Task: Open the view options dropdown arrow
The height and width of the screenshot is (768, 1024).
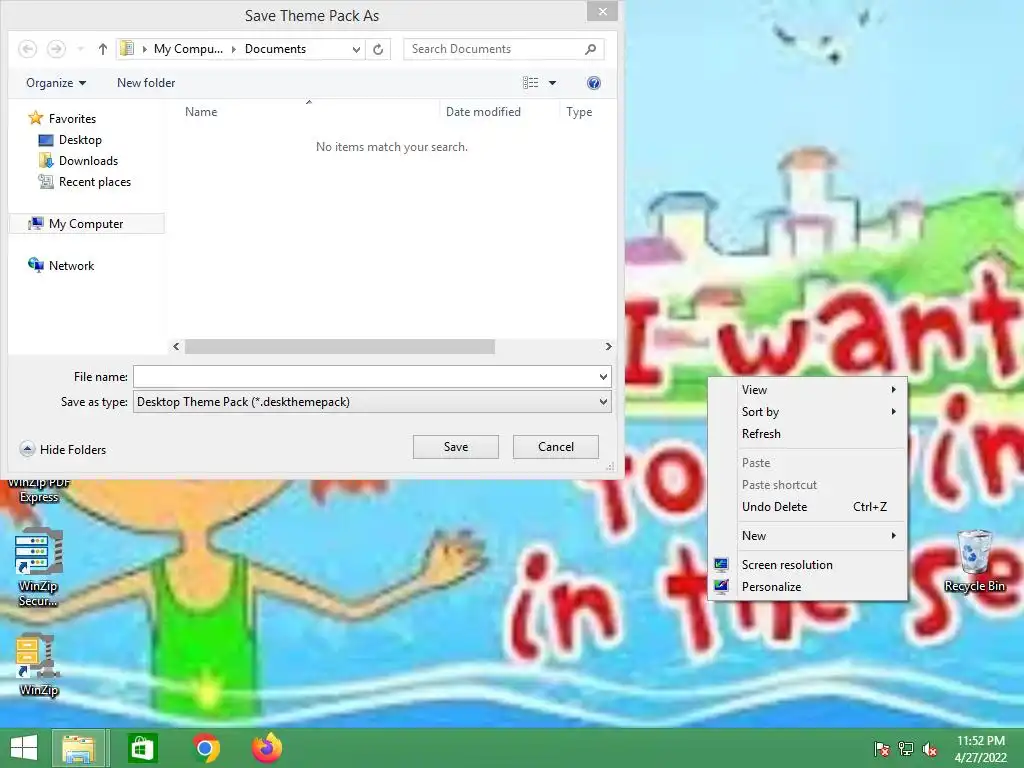Action: (x=552, y=83)
